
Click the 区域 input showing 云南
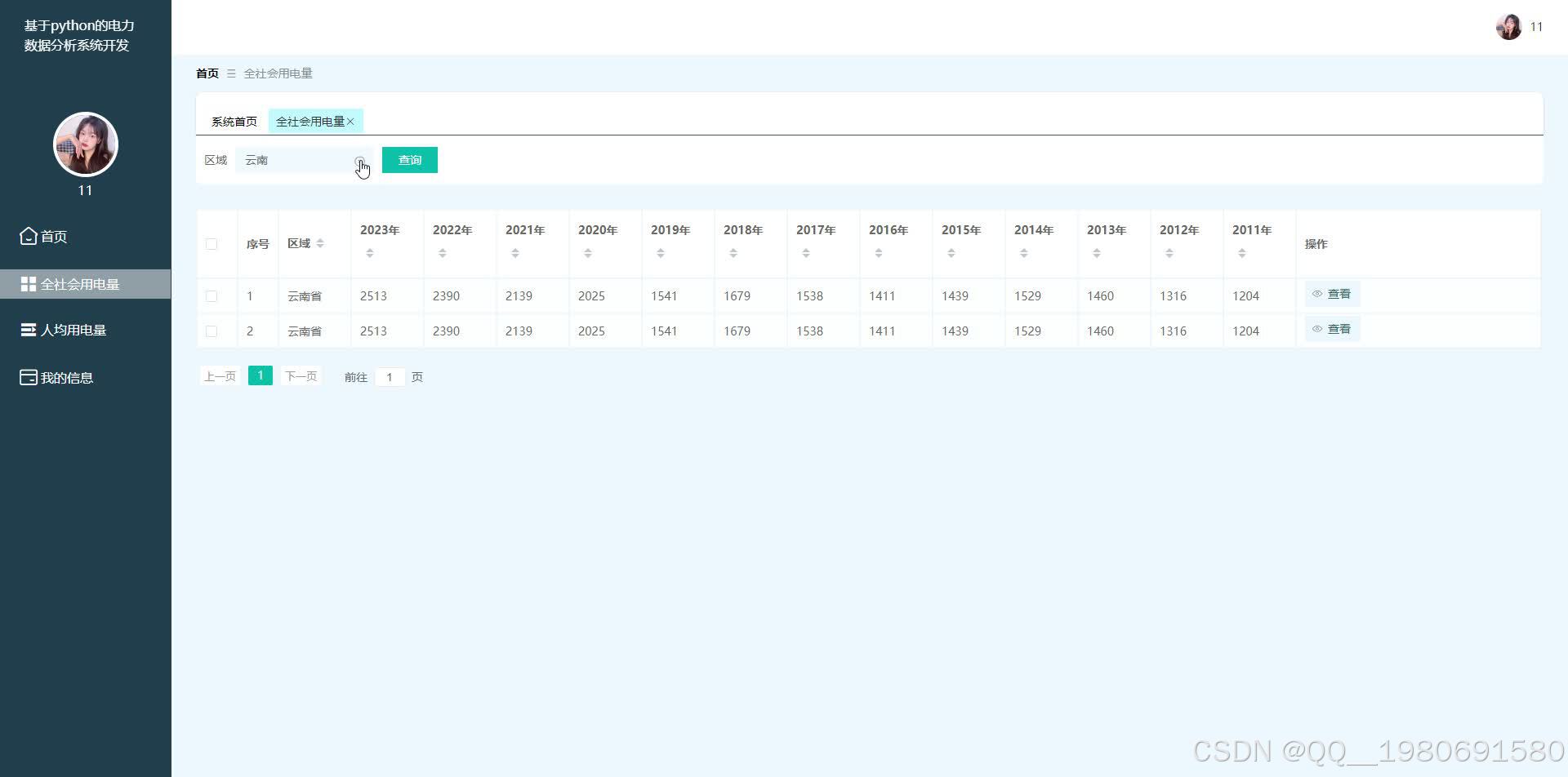pos(304,160)
